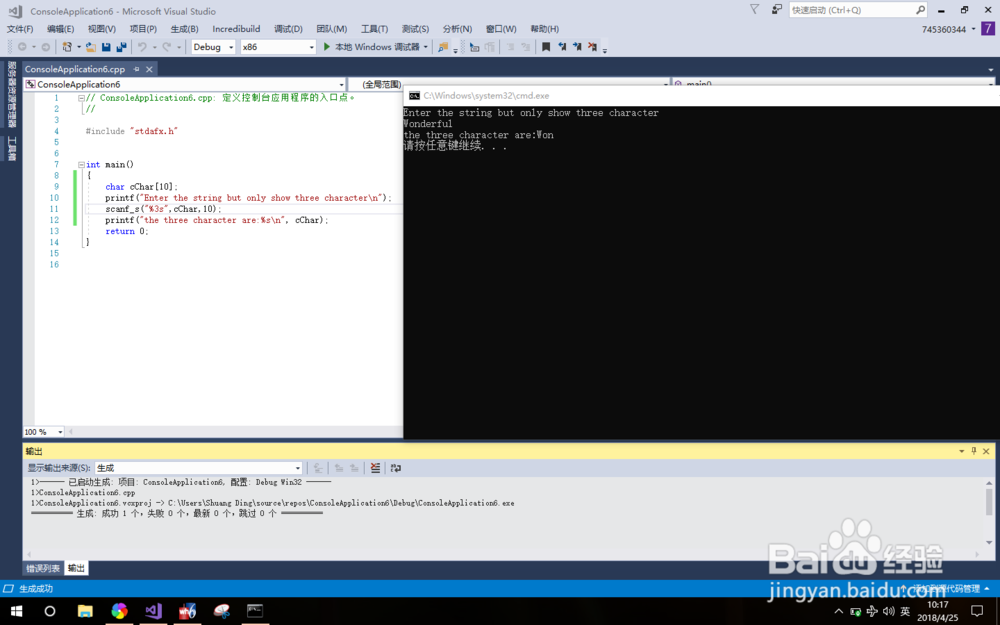Click the navigate backward arrow icon
The width and height of the screenshot is (1000, 625).
click(x=22, y=47)
